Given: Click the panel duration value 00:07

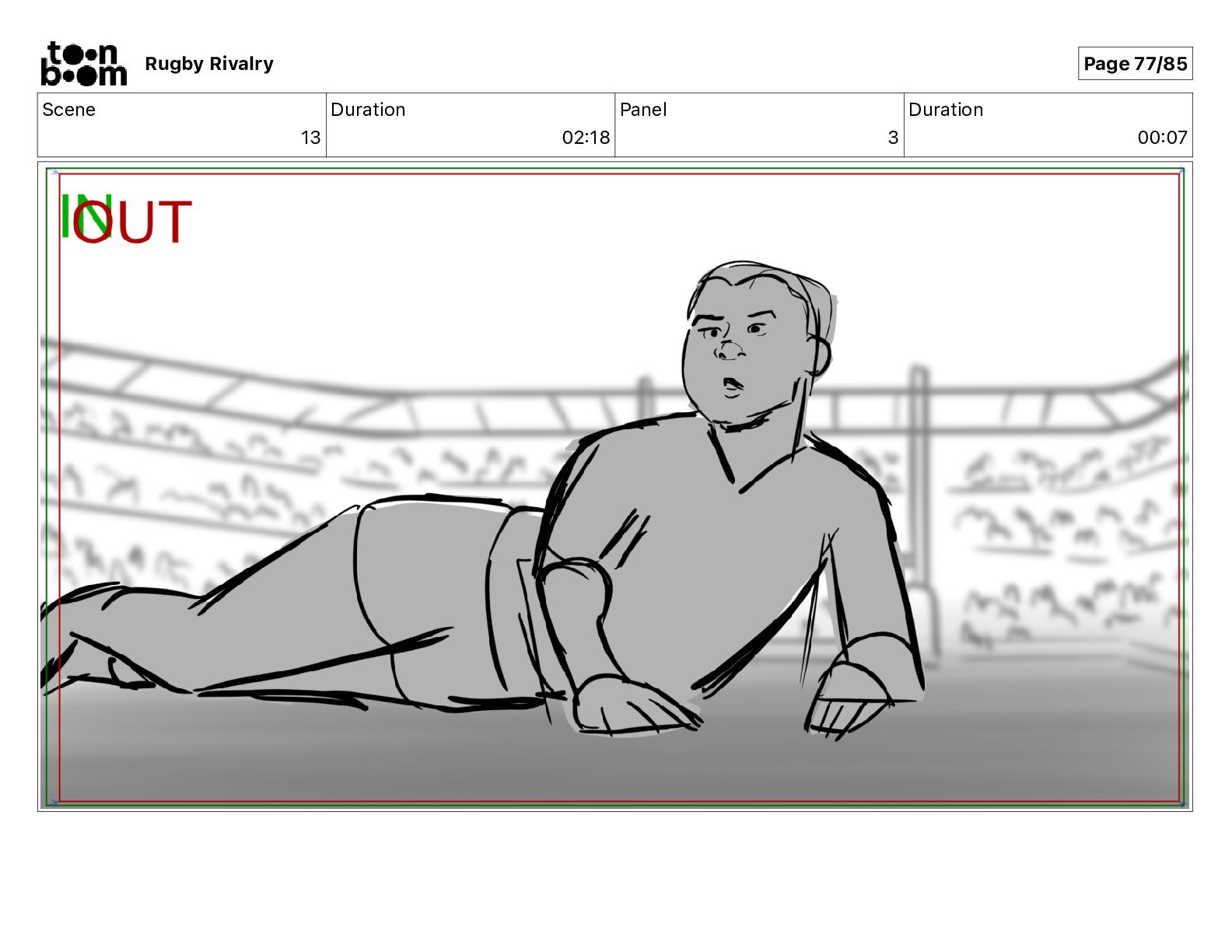Looking at the screenshot, I should point(1162,138).
